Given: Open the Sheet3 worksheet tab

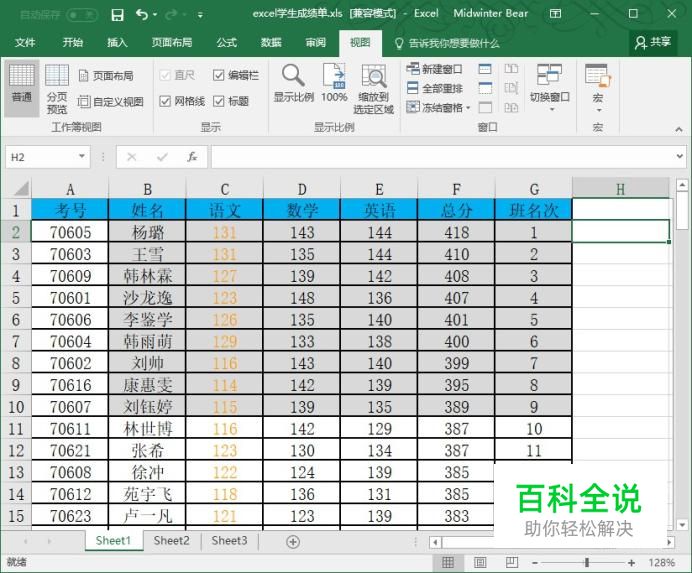Looking at the screenshot, I should point(229,541).
